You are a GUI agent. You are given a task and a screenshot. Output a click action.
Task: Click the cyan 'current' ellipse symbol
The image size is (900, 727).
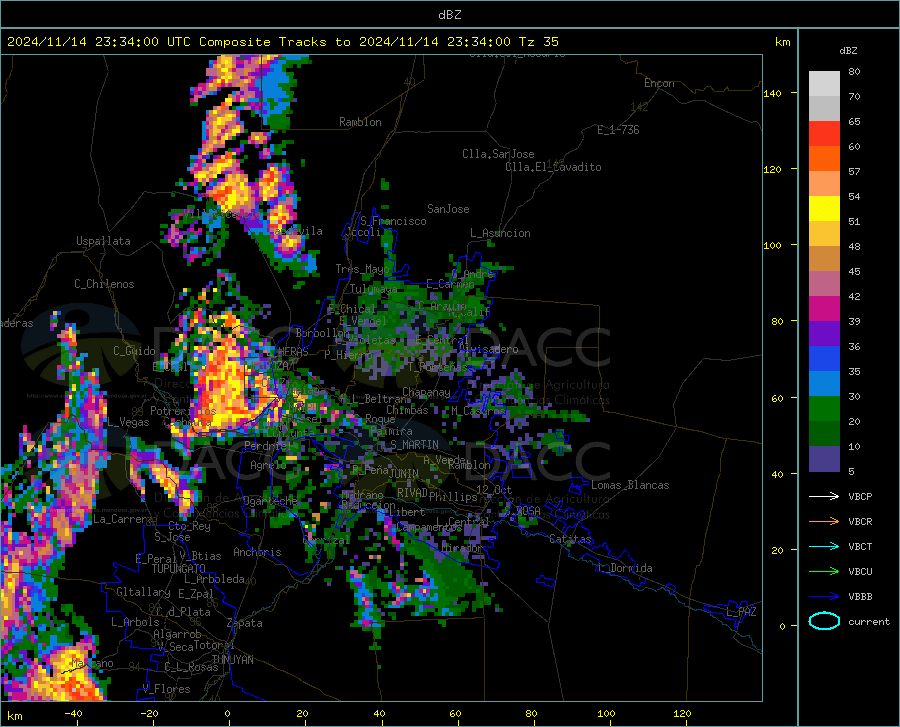pos(824,621)
